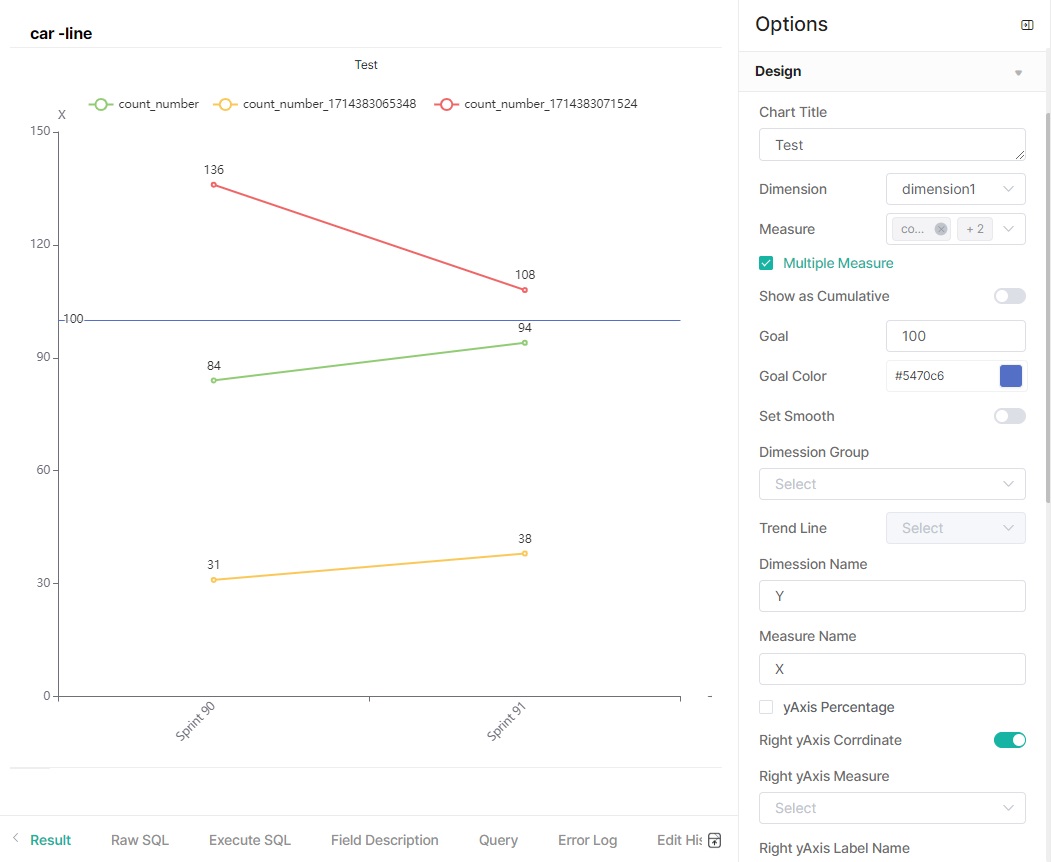
Task: Click Execute SQL
Action: tap(249, 840)
